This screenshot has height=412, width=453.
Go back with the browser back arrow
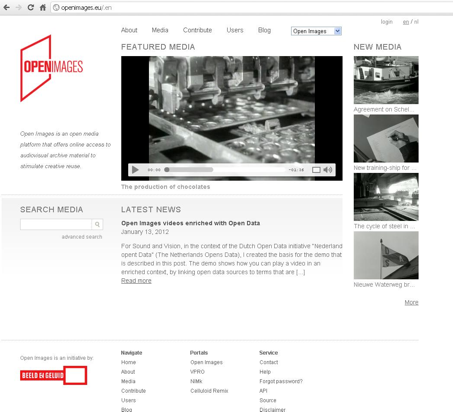[x=7, y=7]
